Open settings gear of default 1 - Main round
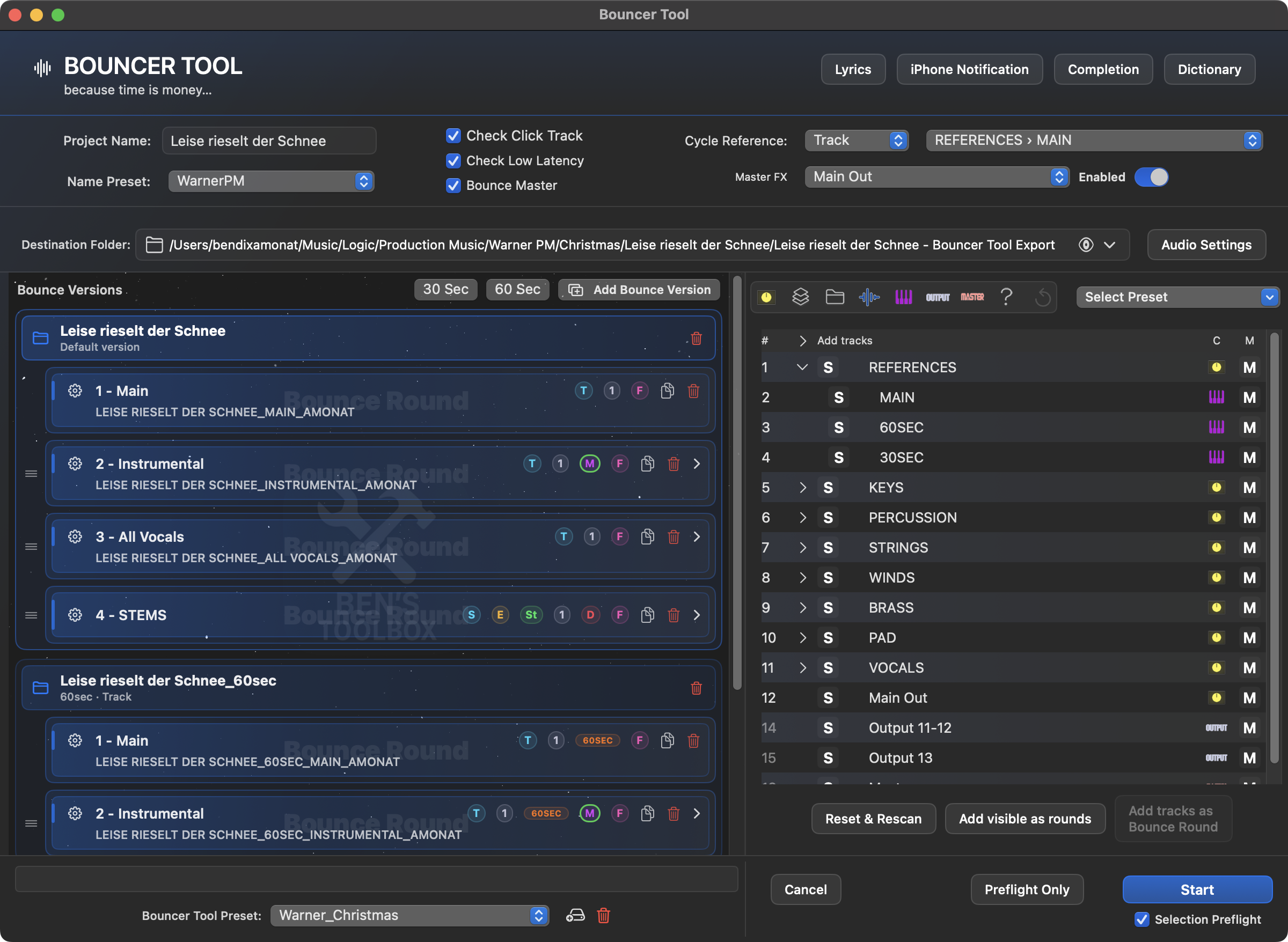Image resolution: width=1288 pixels, height=942 pixels. [x=75, y=391]
